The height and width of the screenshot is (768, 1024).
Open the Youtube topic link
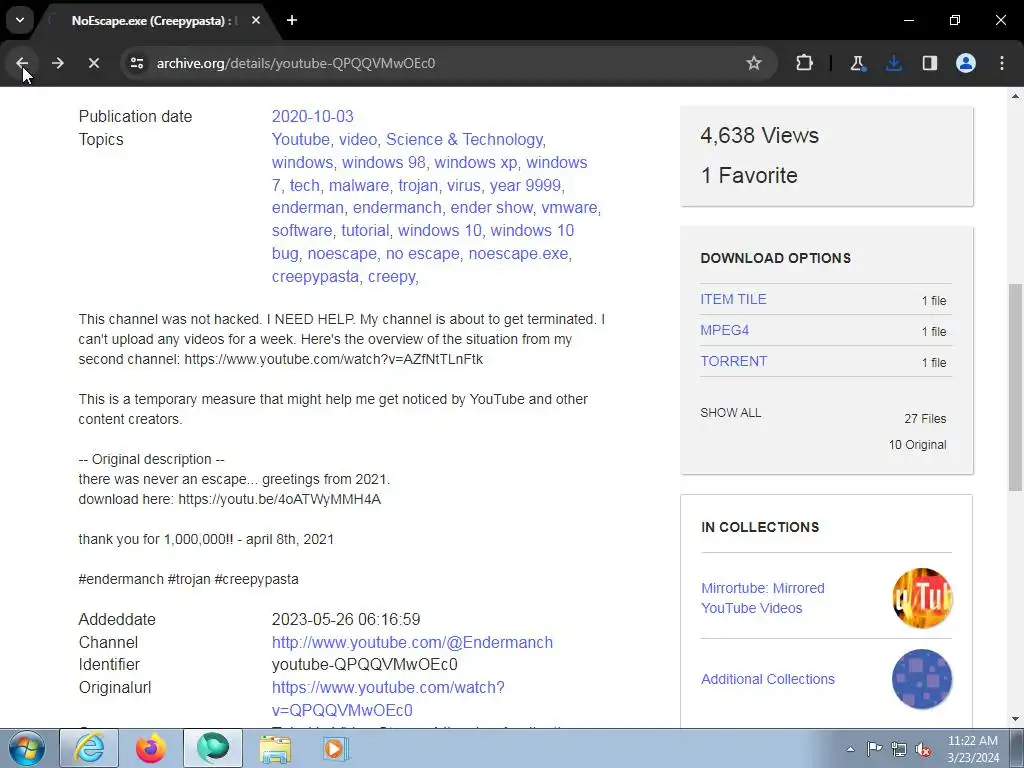click(300, 139)
